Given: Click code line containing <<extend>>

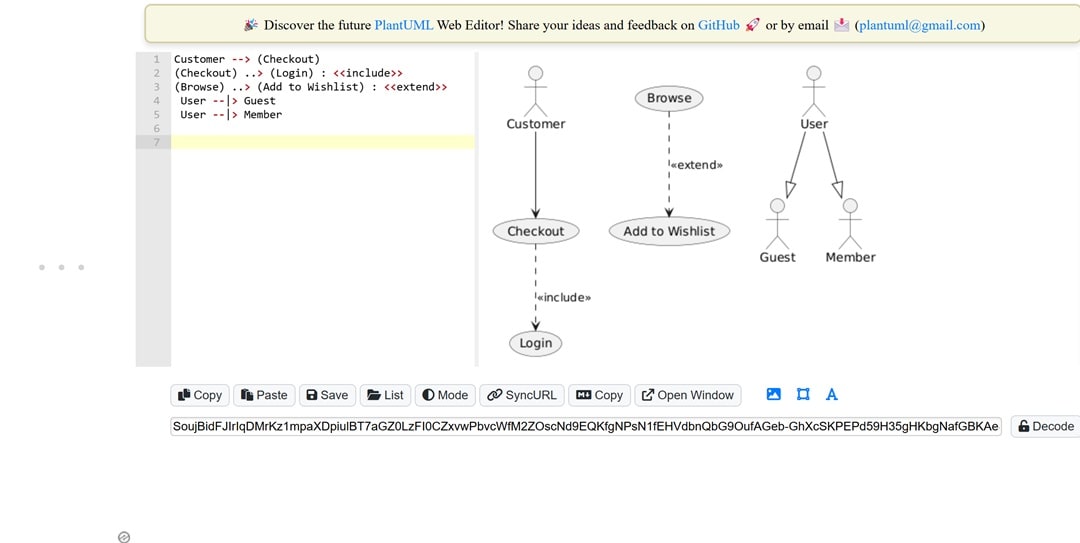Looking at the screenshot, I should click(310, 87).
